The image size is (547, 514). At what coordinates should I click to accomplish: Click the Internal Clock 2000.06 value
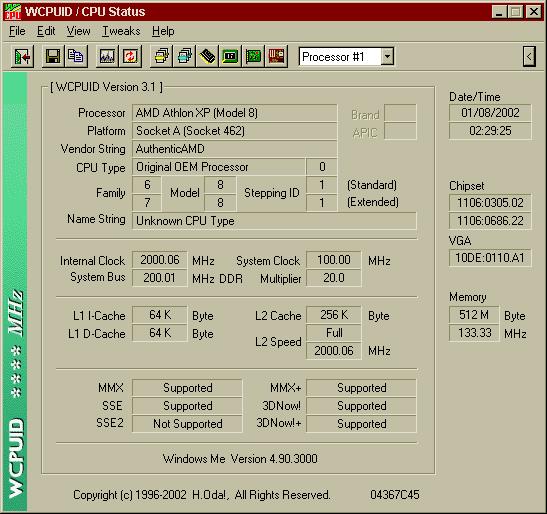click(x=160, y=260)
